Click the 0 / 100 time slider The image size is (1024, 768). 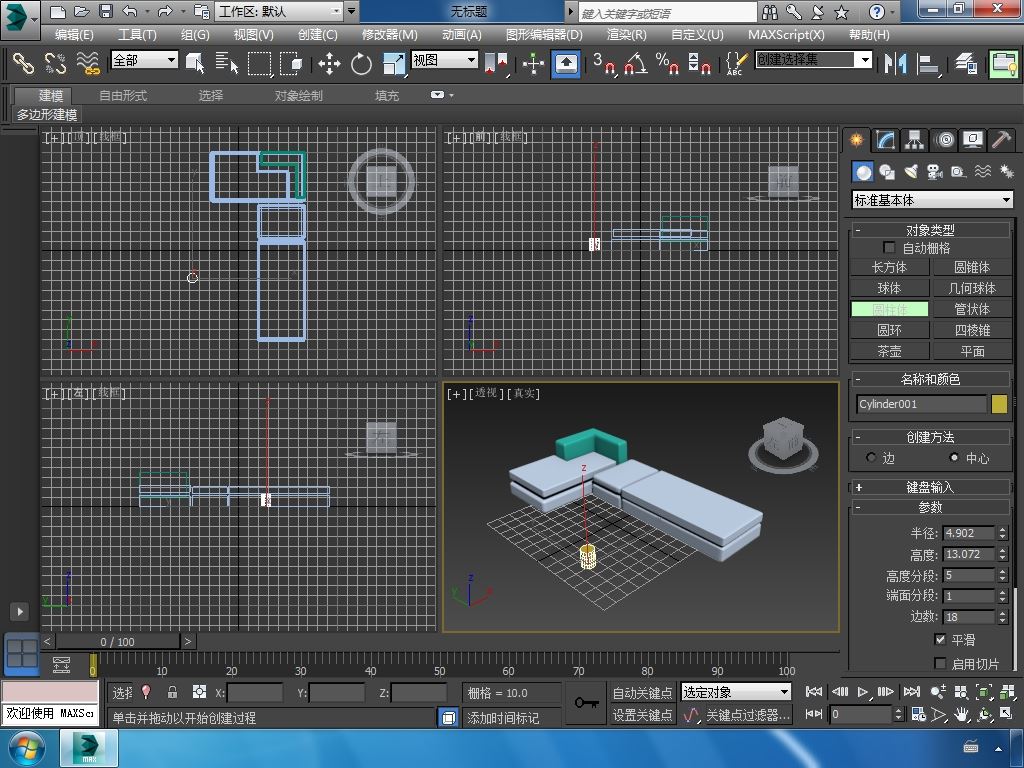118,642
